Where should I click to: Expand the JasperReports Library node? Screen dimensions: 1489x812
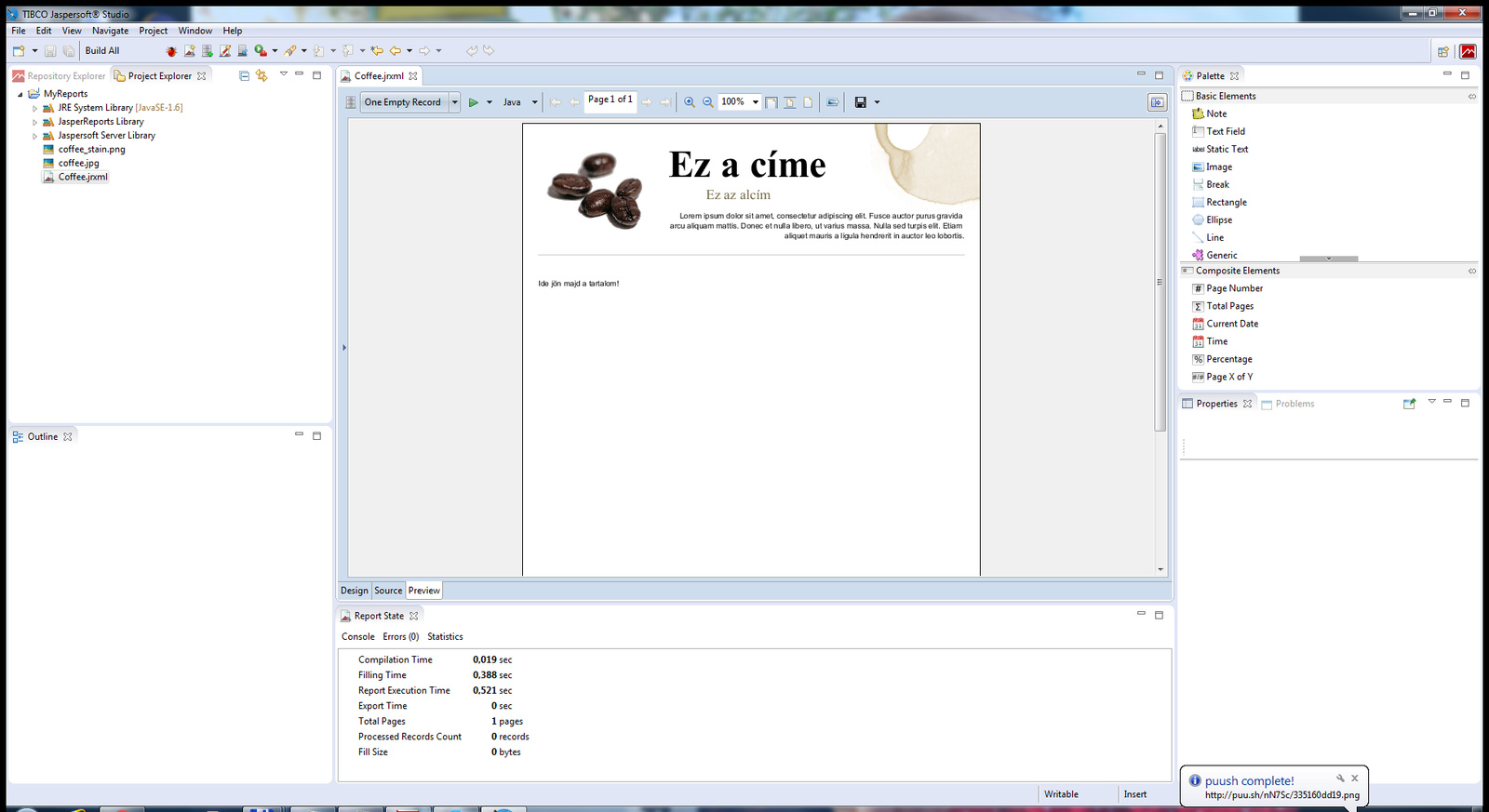pos(34,122)
